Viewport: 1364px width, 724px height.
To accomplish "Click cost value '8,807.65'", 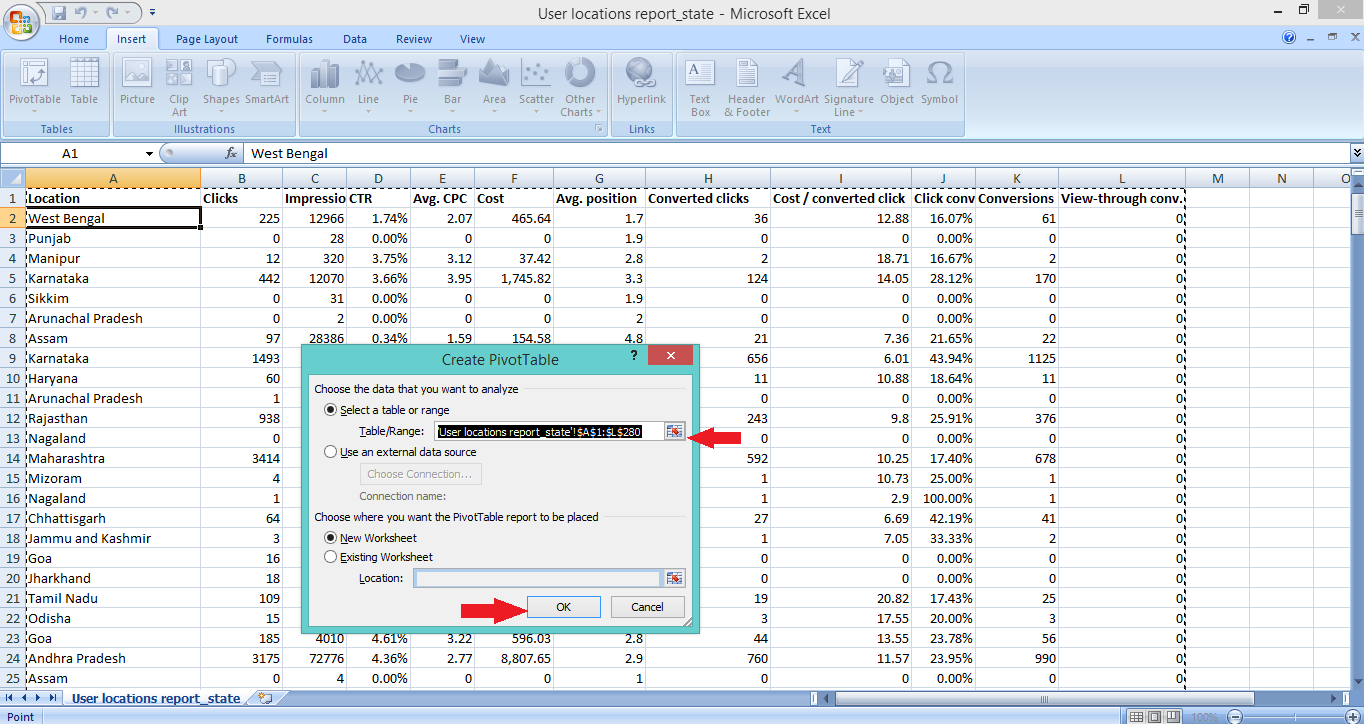I will point(515,658).
